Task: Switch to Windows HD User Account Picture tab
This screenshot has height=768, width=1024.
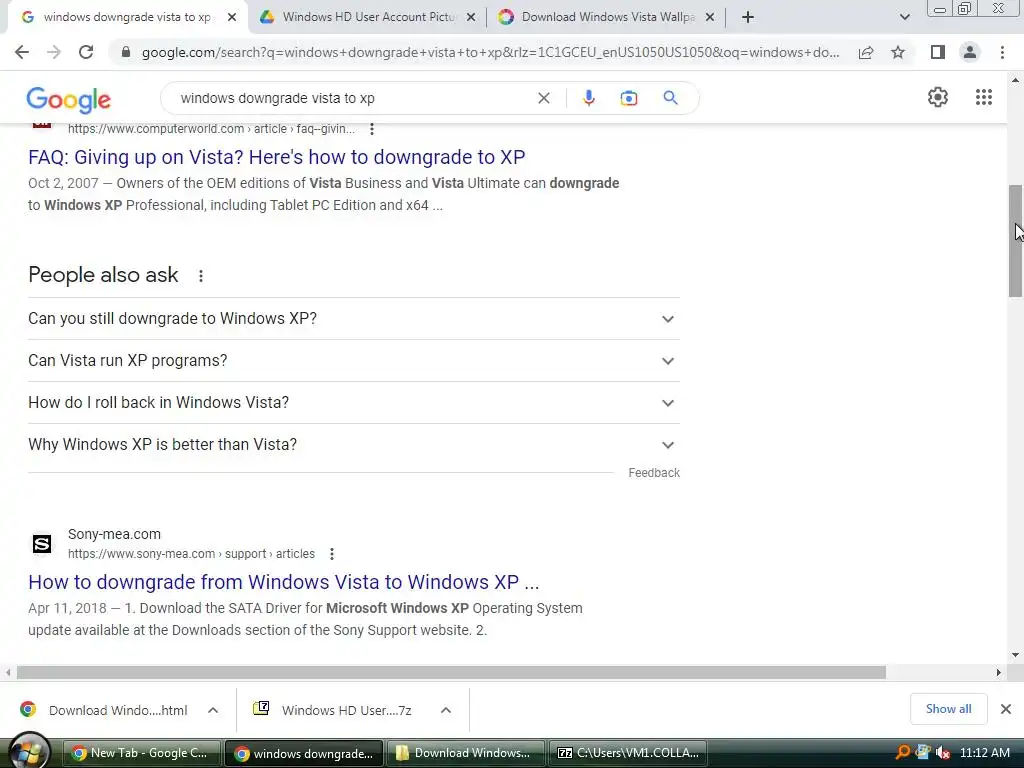Action: point(369,17)
